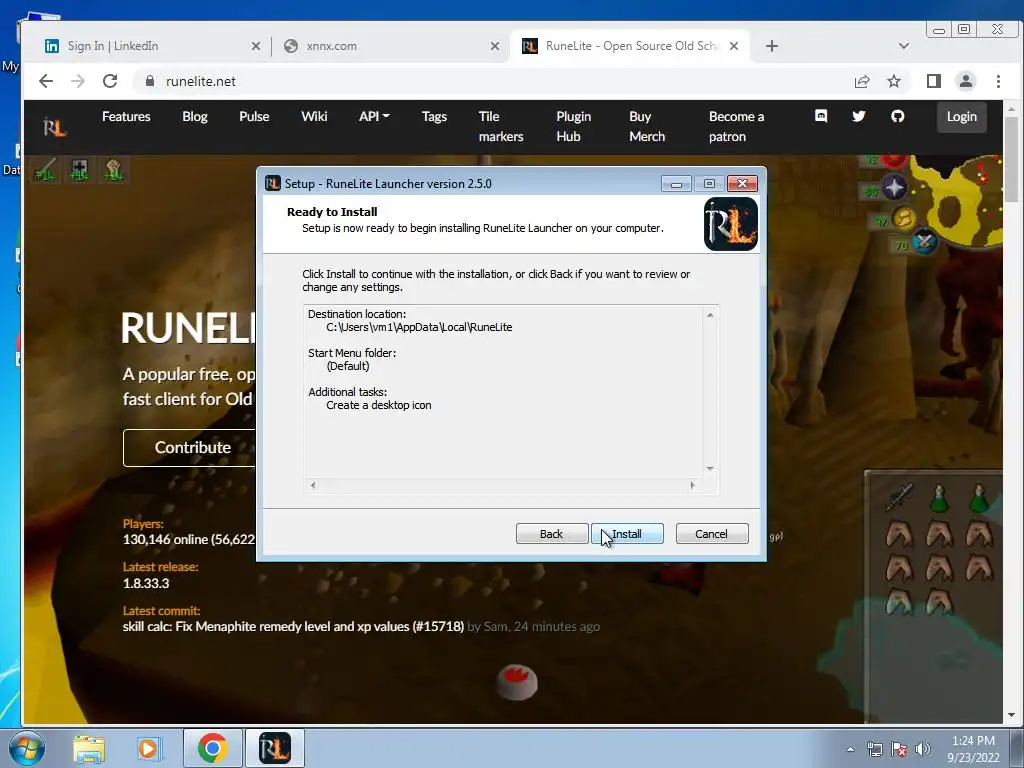The width and height of the screenshot is (1024, 768).
Task: Show hidden tray icons arrow
Action: click(x=850, y=749)
